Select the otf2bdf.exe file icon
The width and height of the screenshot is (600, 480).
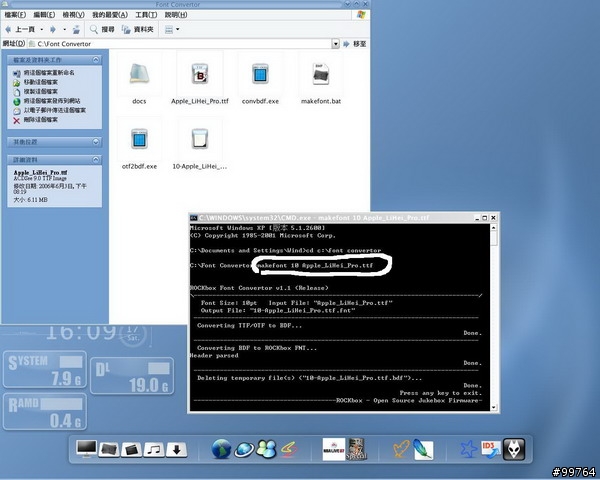pyautogui.click(x=139, y=139)
